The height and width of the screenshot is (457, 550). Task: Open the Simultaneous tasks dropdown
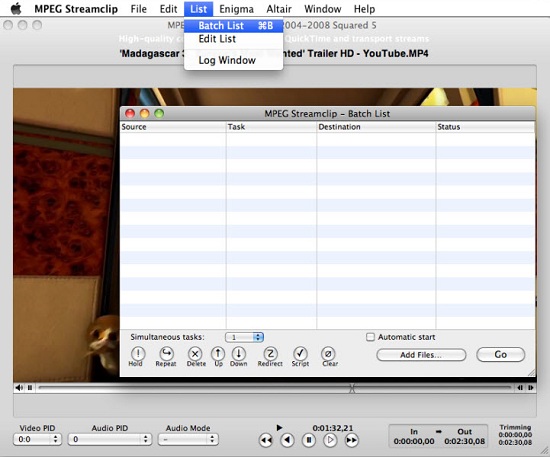244,337
